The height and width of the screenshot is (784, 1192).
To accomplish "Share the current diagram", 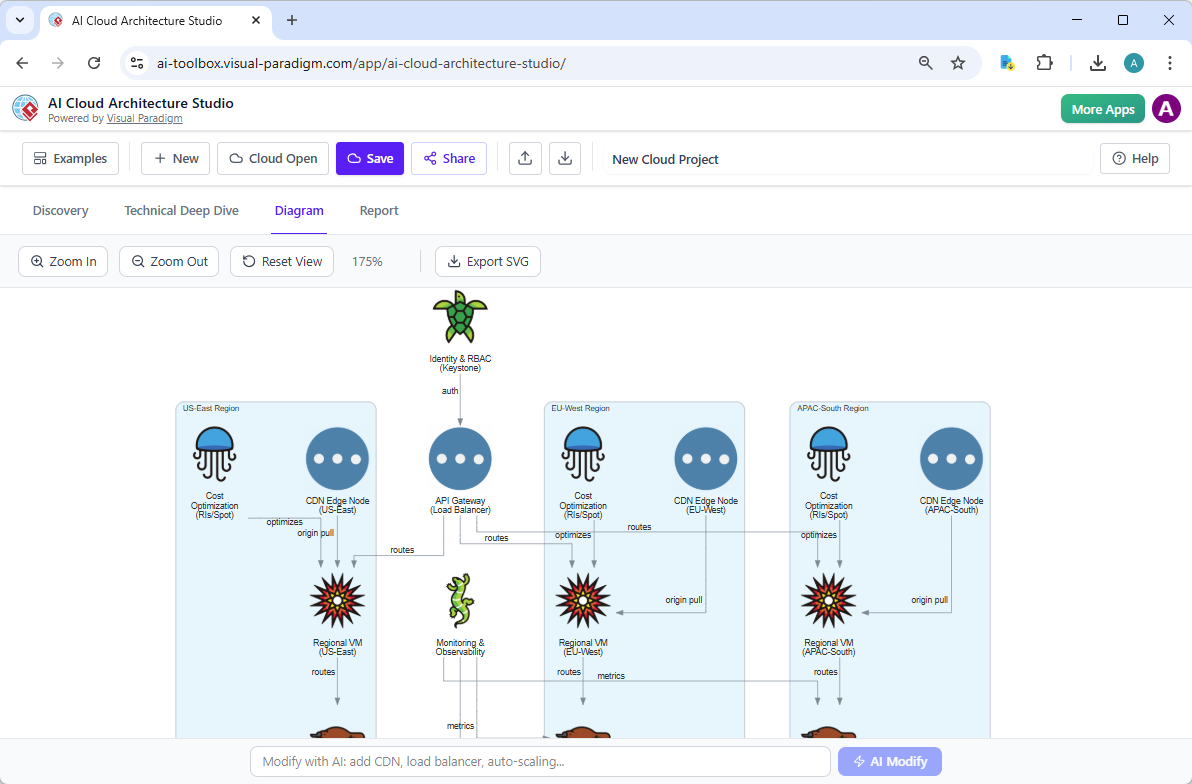I will 448,158.
